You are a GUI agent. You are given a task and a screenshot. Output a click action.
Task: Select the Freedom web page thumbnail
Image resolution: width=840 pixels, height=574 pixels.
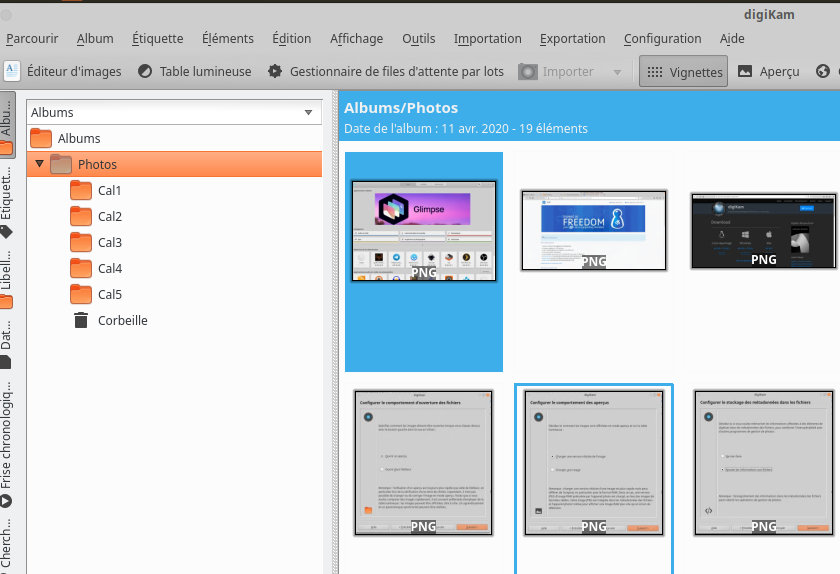click(x=594, y=230)
